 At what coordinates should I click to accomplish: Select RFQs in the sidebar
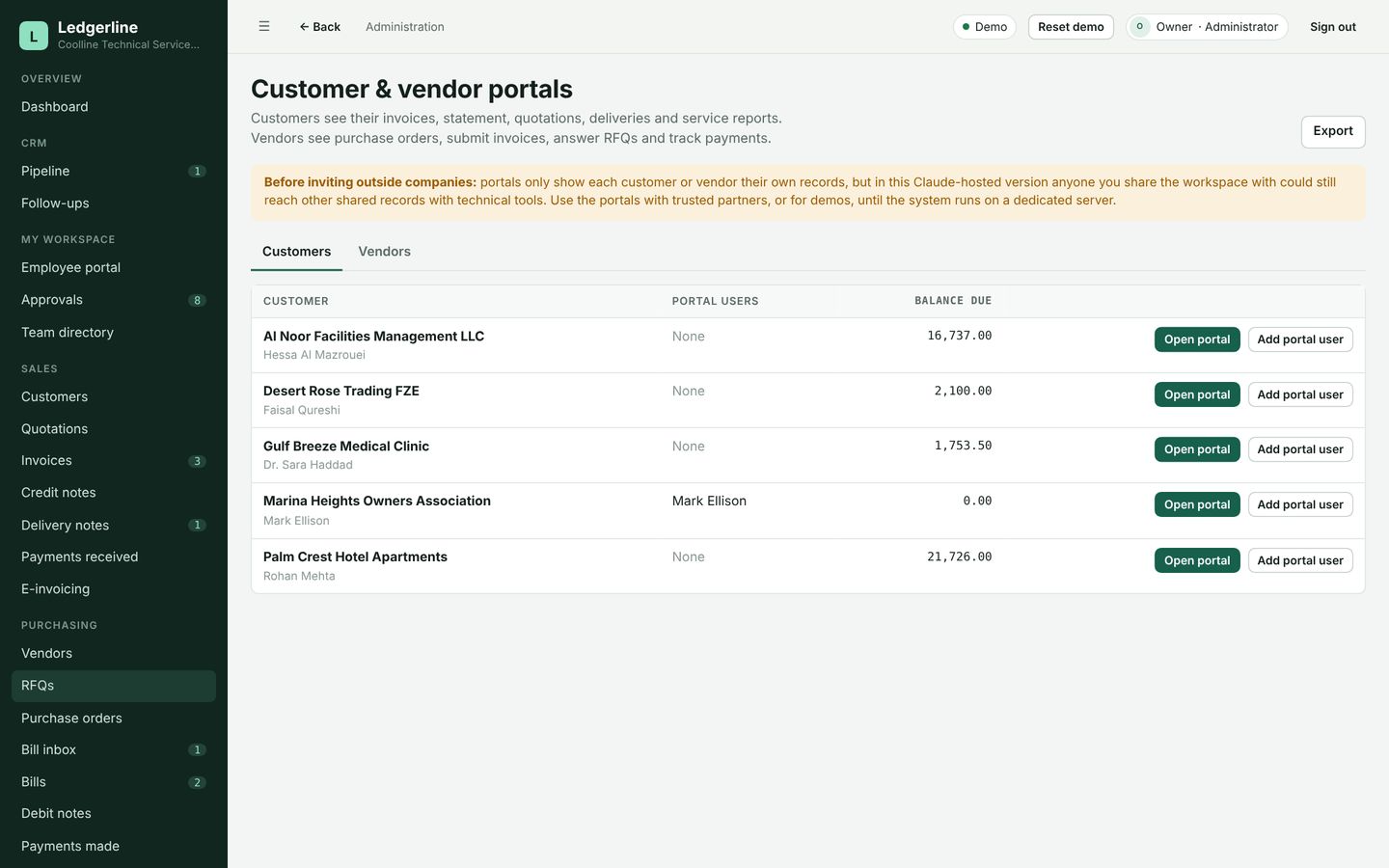click(114, 686)
